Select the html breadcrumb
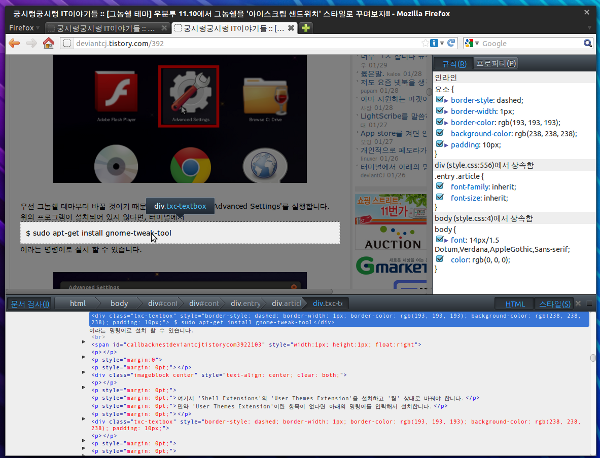Viewport: 600px width, 458px height. coord(78,303)
